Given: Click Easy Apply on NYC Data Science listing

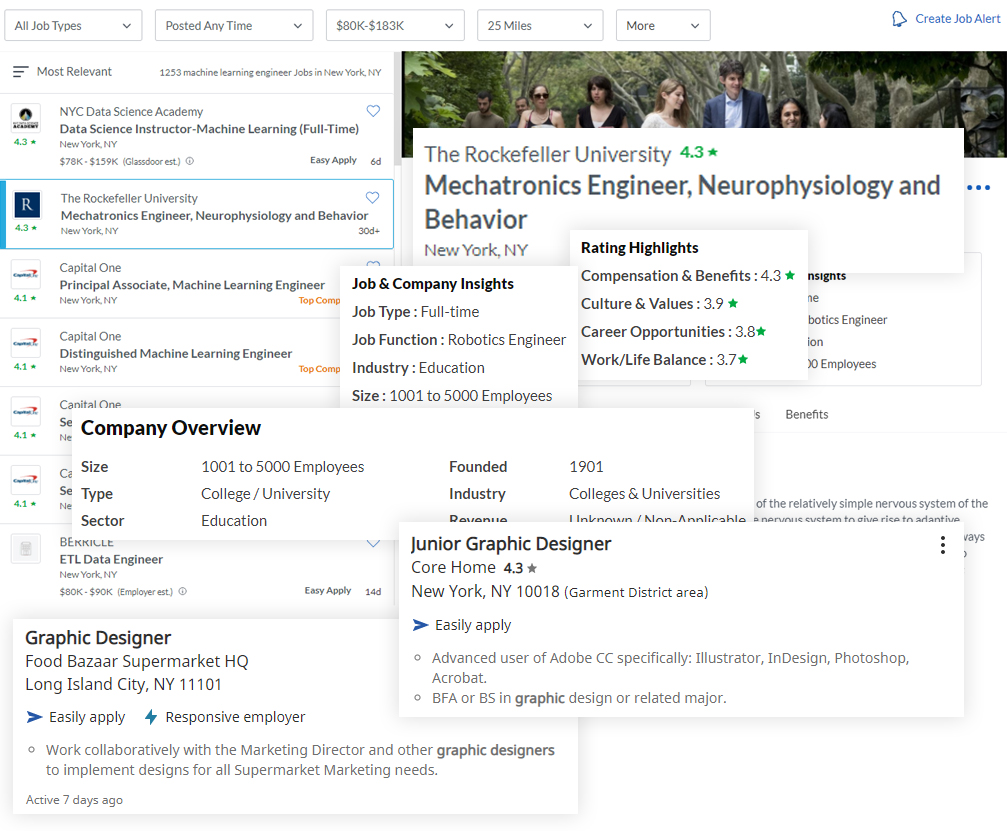Looking at the screenshot, I should pyautogui.click(x=333, y=160).
